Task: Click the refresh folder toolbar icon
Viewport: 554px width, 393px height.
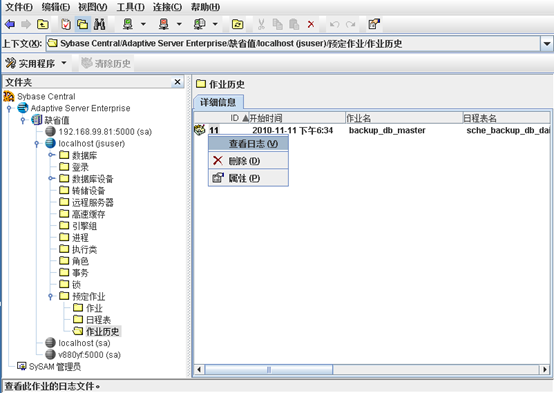Action: (x=237, y=24)
